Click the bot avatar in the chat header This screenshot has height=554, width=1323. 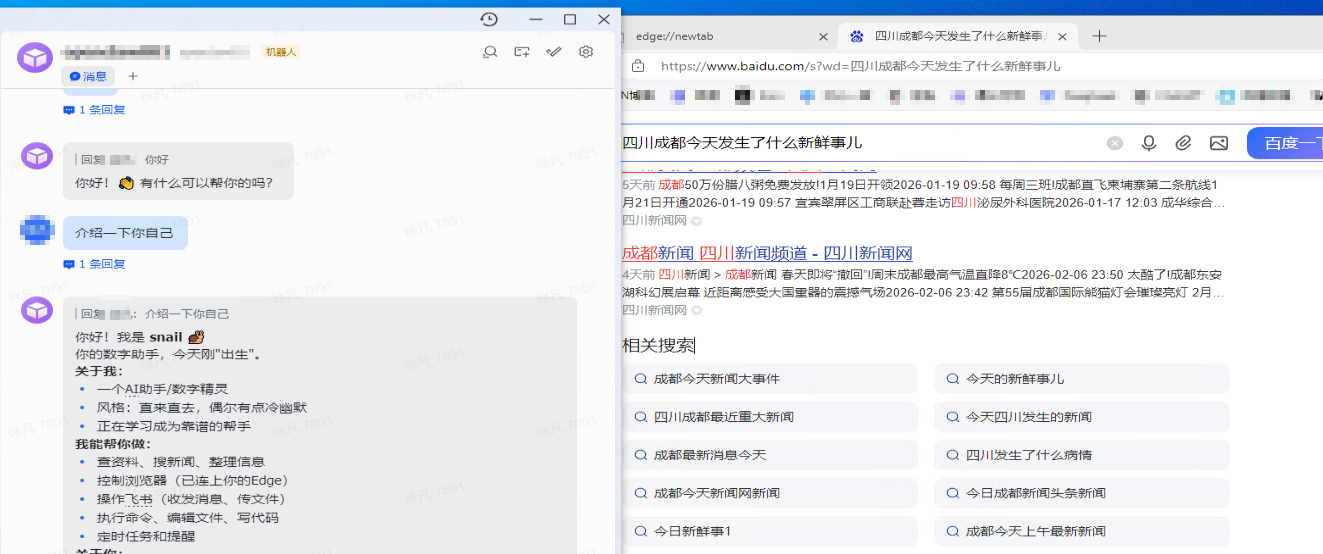35,58
